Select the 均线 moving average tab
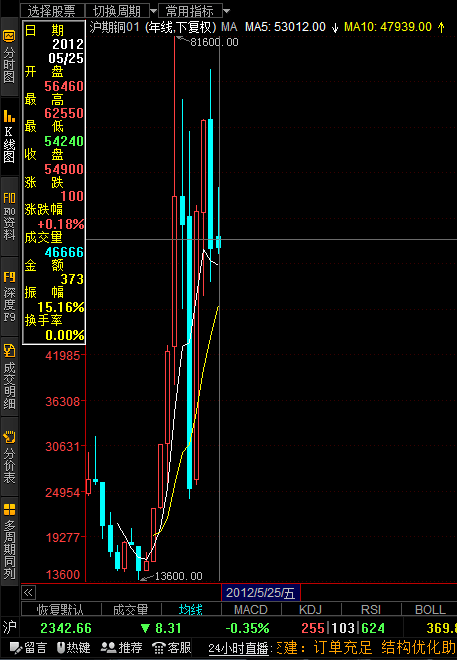 click(x=191, y=609)
